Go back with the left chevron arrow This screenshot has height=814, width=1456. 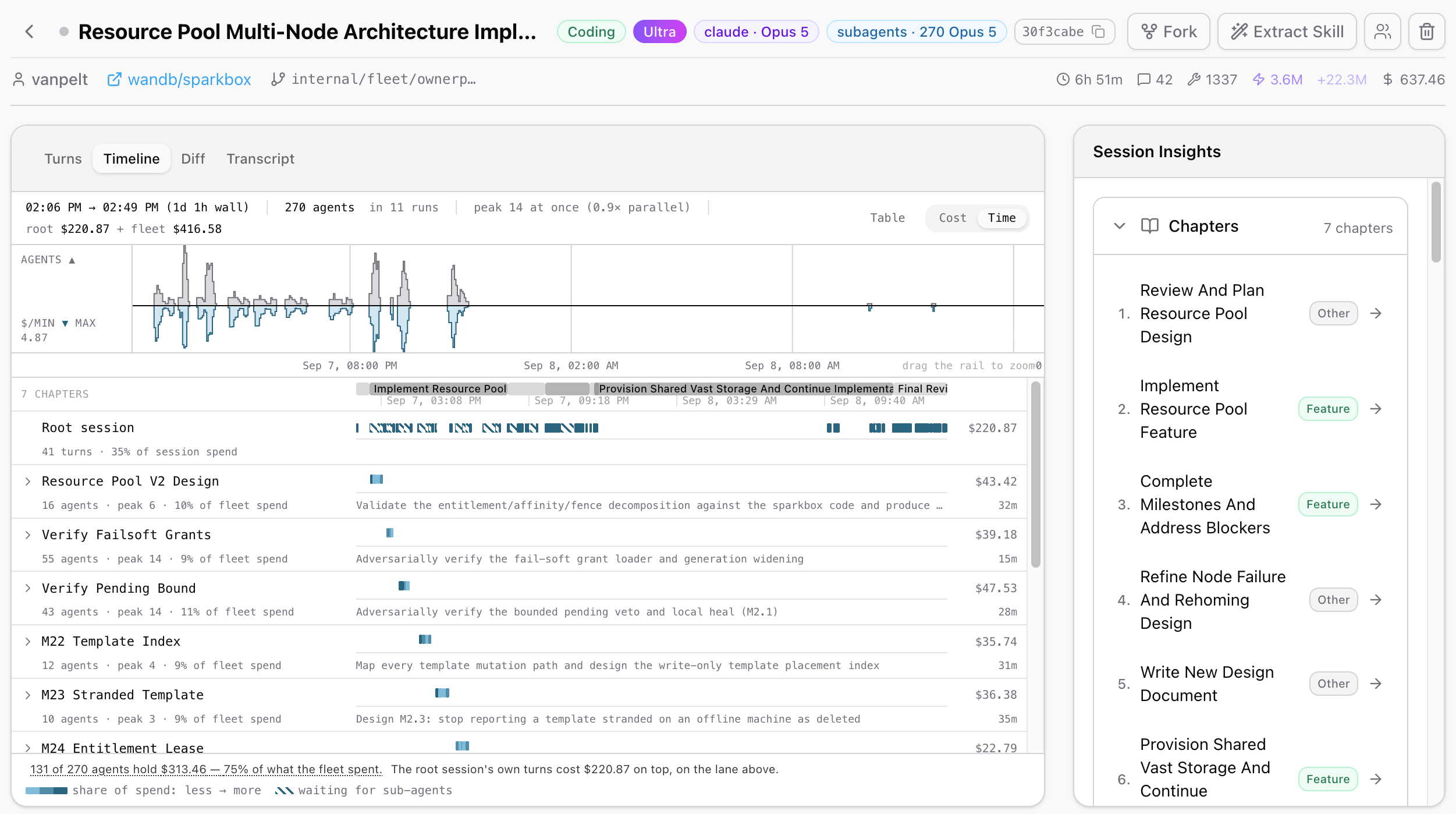30,31
